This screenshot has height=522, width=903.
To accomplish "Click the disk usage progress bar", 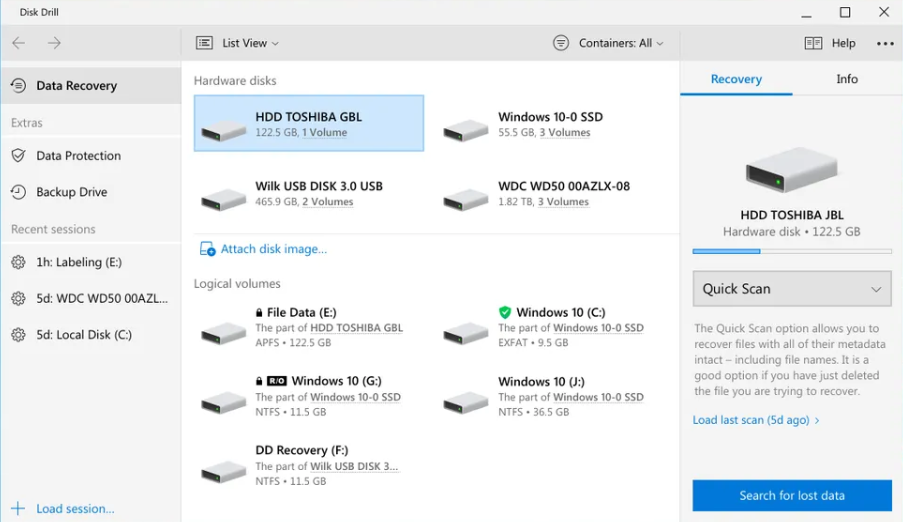I will [x=792, y=251].
